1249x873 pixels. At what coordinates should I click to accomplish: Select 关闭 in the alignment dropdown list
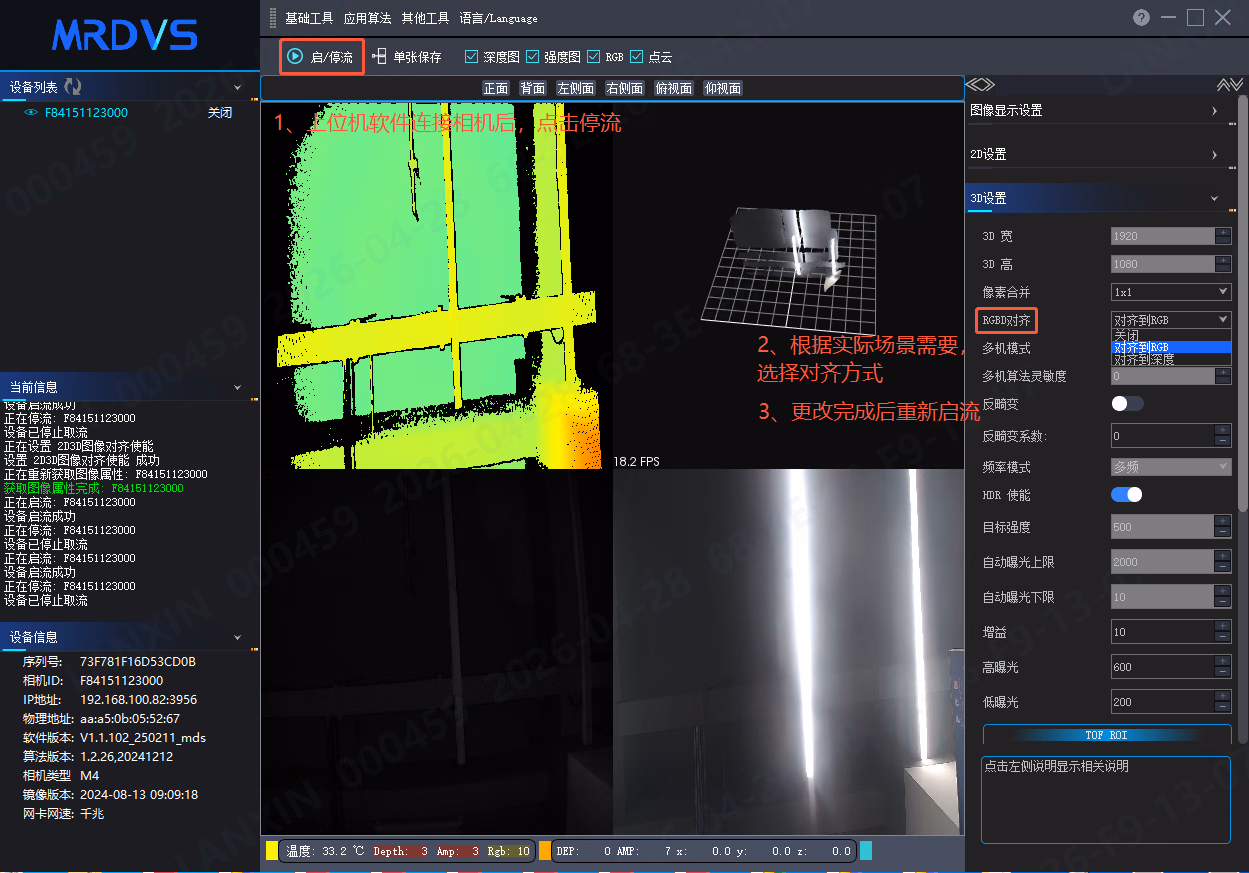pos(1171,335)
